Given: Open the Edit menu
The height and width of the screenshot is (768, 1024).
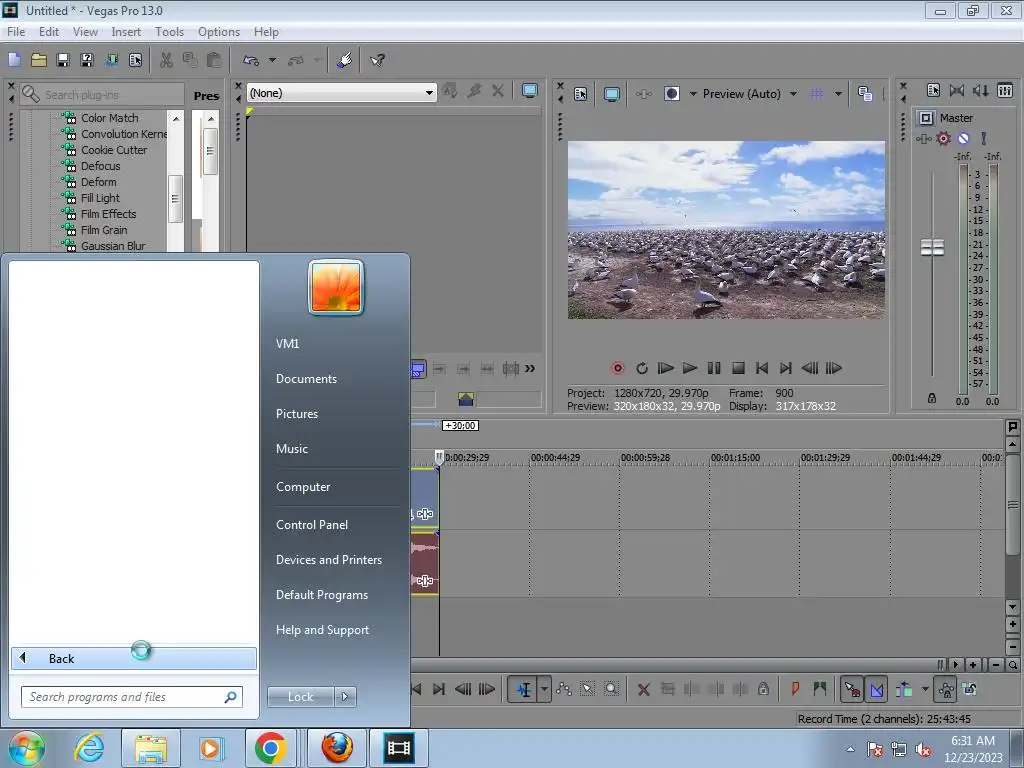Looking at the screenshot, I should 49,32.
